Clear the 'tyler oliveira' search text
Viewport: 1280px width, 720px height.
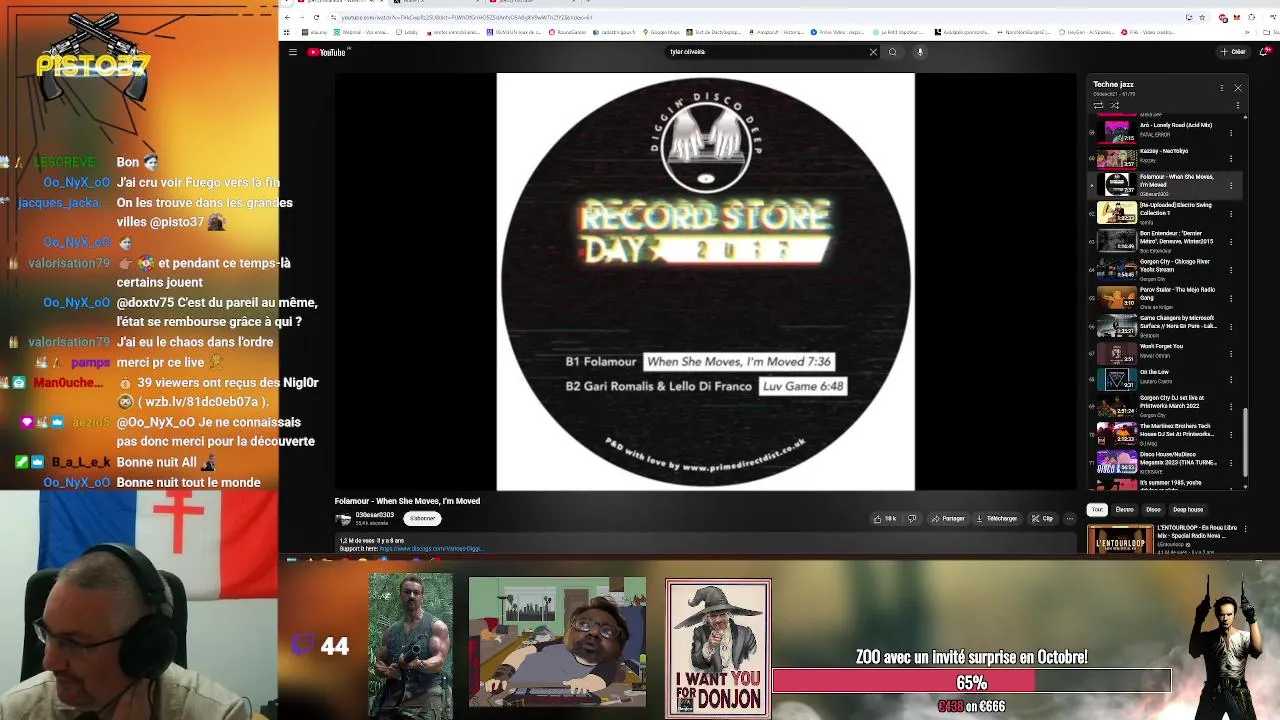pyautogui.click(x=873, y=52)
